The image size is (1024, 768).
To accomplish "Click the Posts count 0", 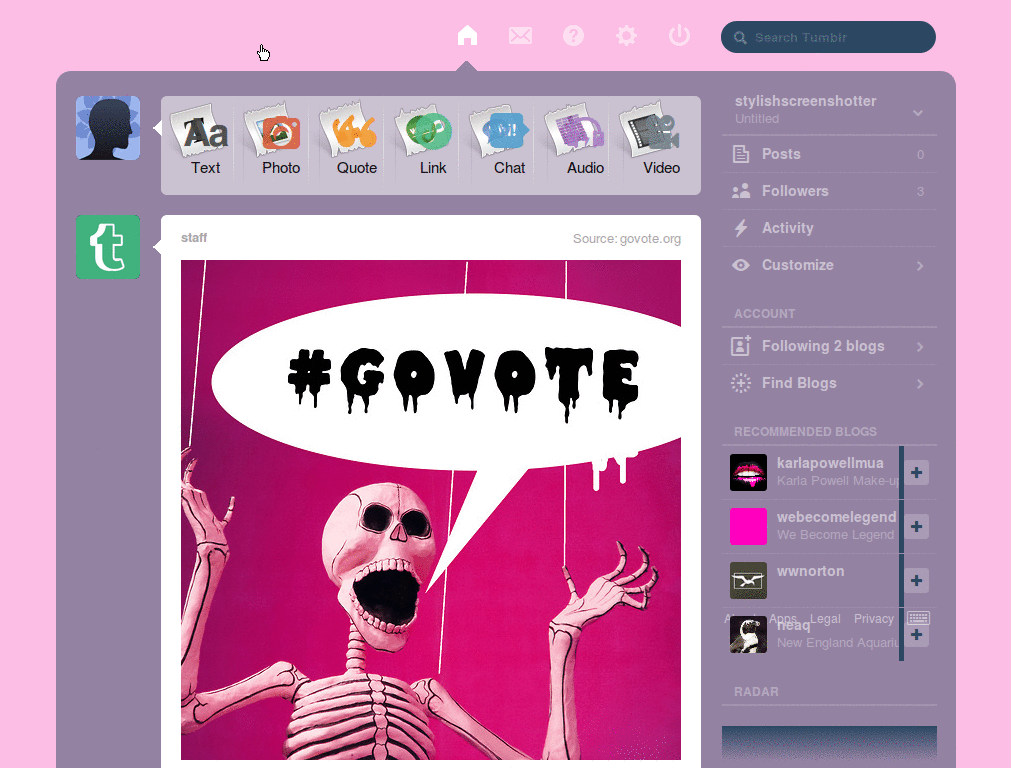I will (x=920, y=155).
